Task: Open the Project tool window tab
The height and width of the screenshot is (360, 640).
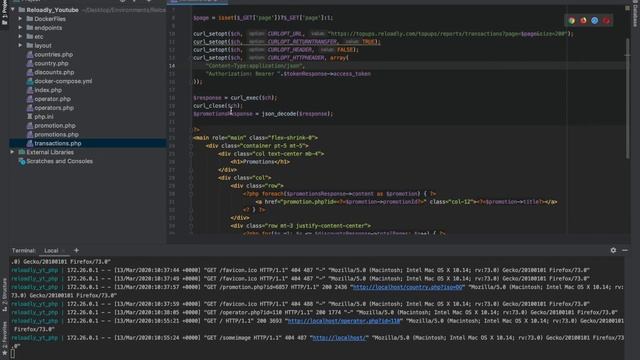Action: pos(4,12)
